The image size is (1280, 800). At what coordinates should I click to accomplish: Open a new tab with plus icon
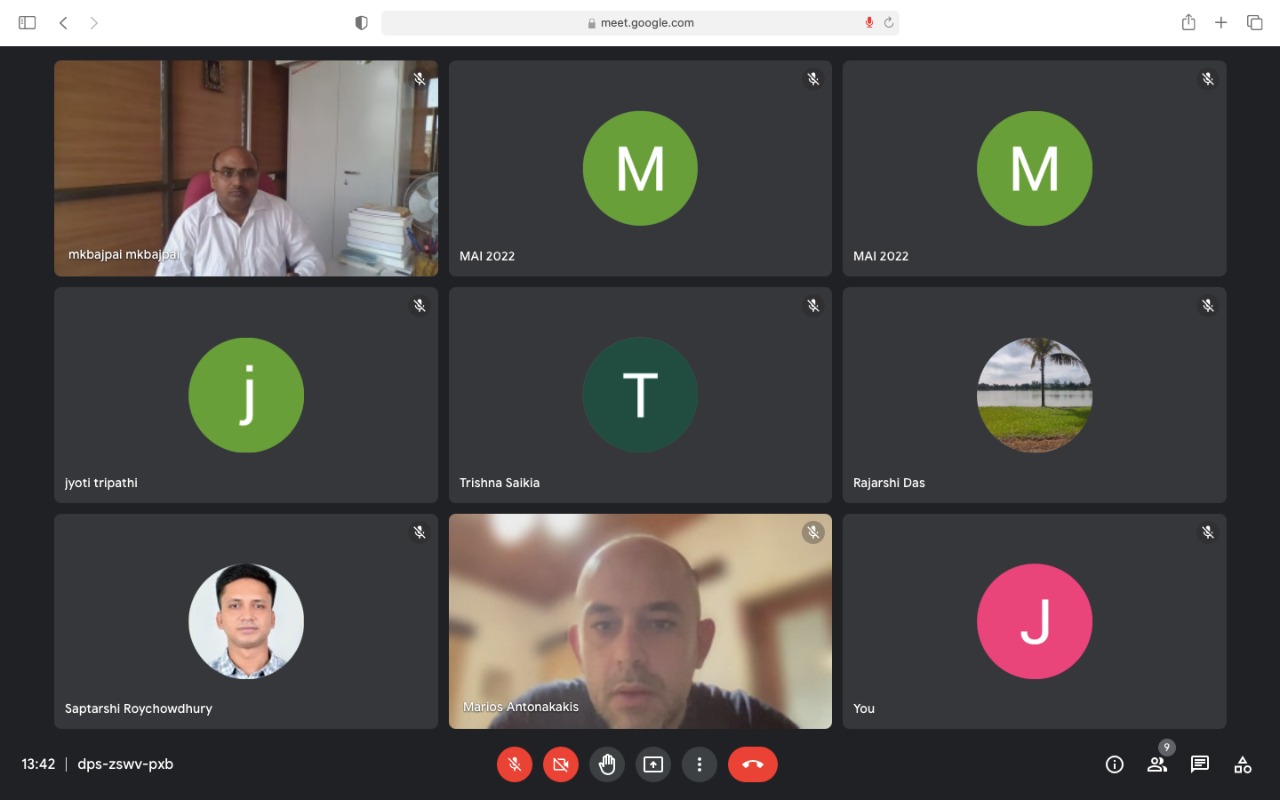[x=1221, y=22]
